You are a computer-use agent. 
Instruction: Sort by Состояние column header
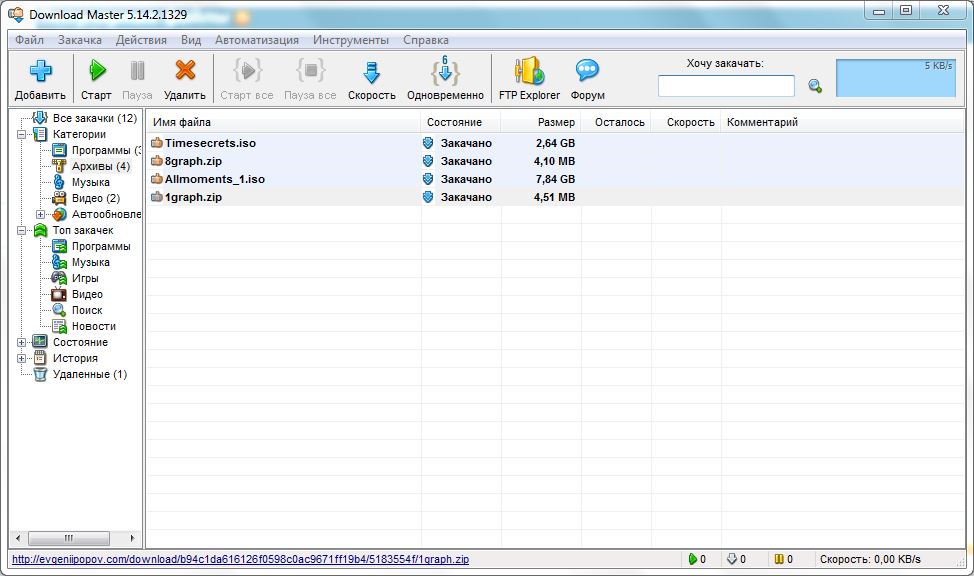tap(461, 122)
